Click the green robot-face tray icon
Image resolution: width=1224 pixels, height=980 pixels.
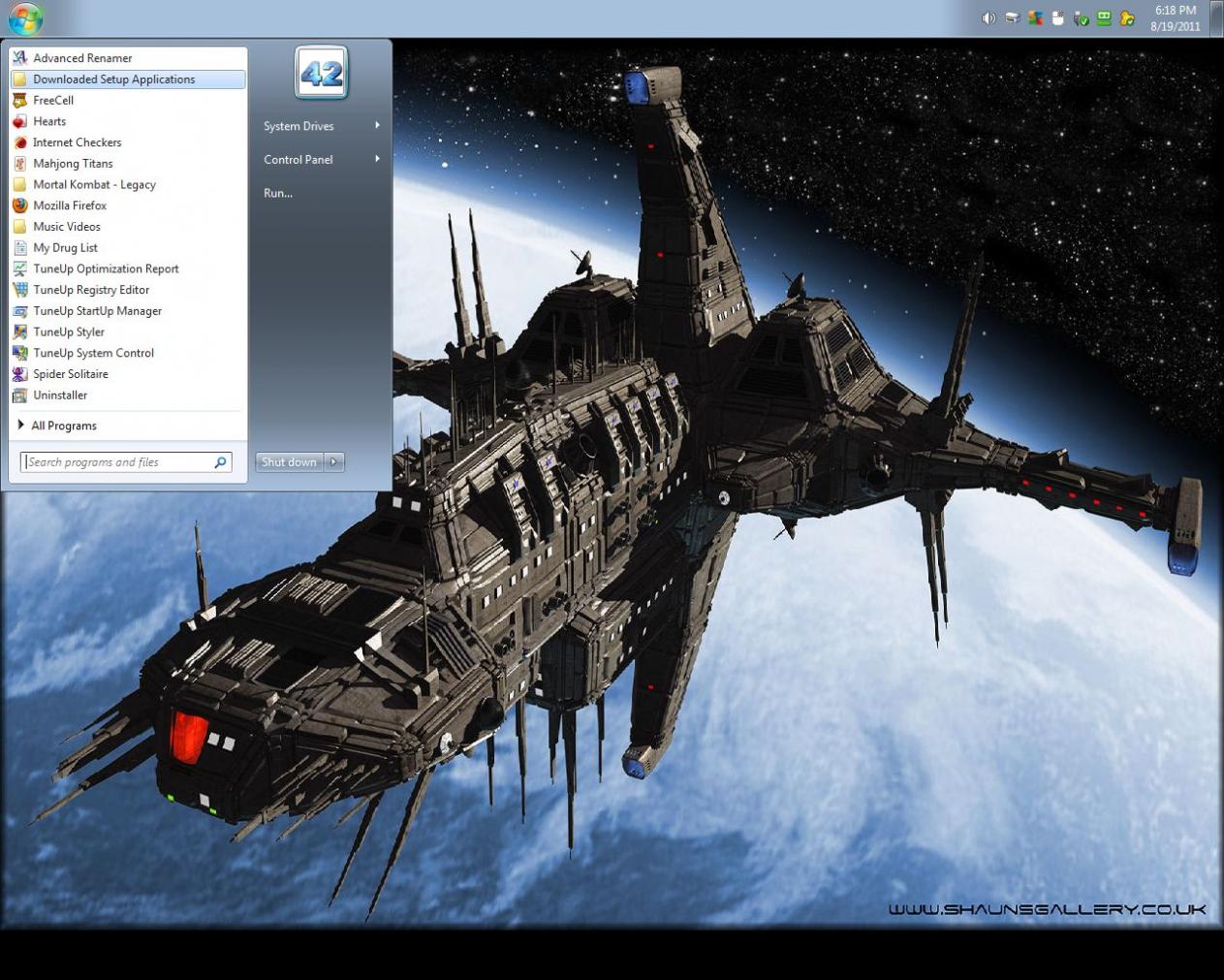click(1104, 18)
